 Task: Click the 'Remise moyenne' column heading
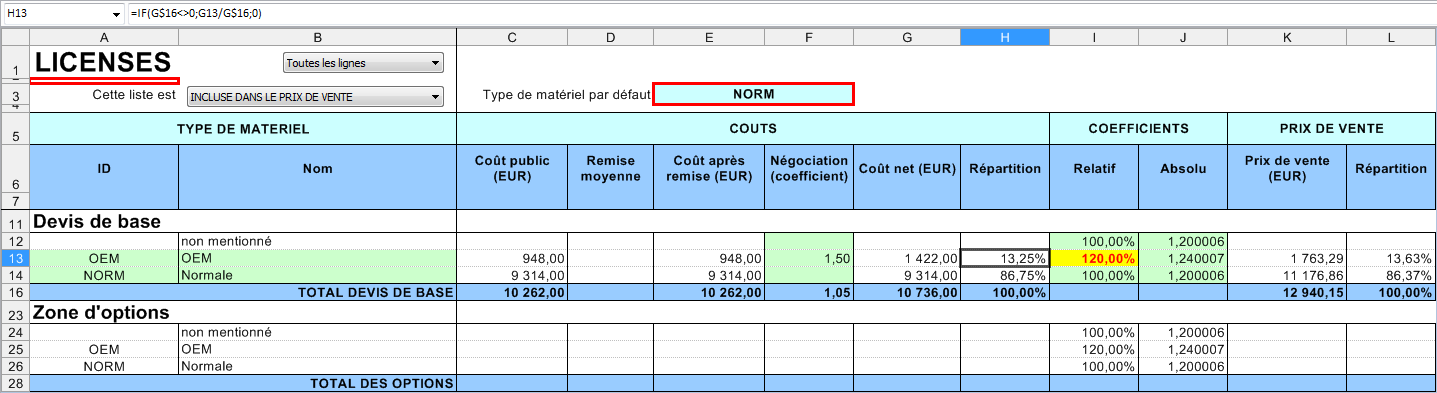click(610, 169)
